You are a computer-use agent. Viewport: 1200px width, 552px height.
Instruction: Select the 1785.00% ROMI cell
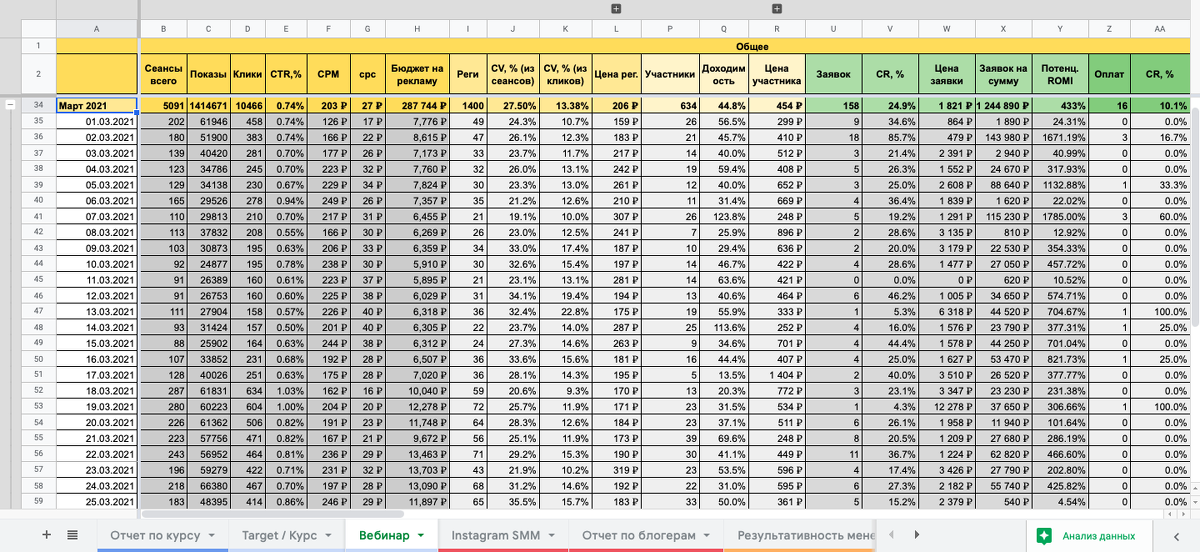click(x=1061, y=216)
